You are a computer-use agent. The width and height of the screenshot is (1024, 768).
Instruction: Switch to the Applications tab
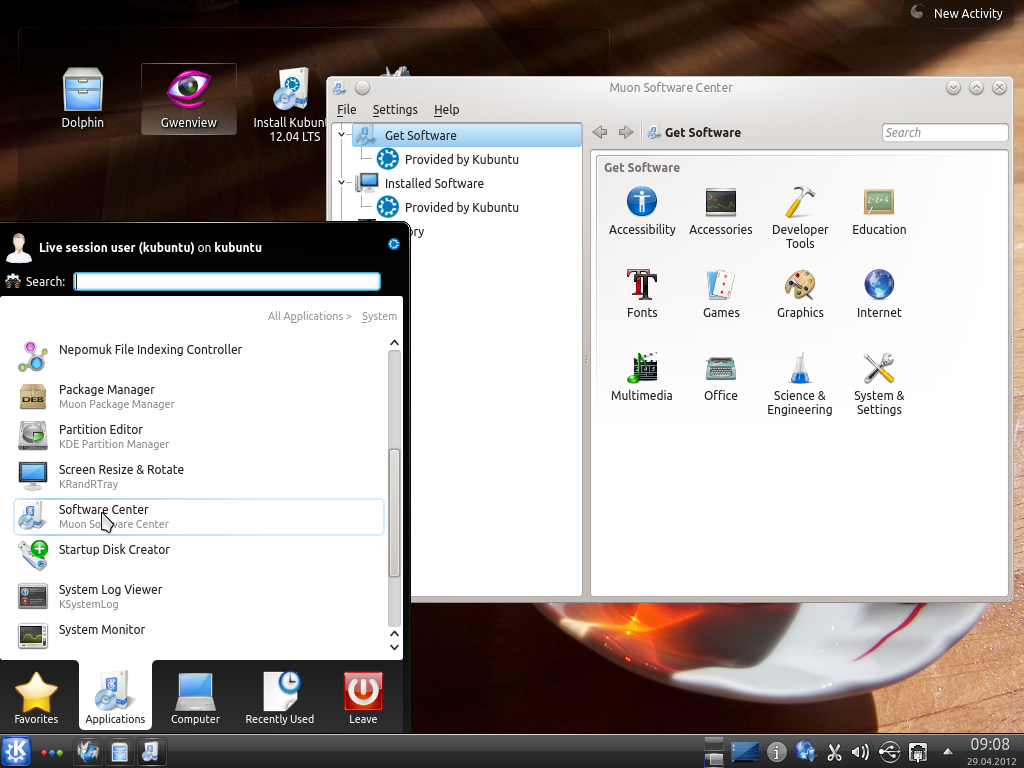click(x=115, y=697)
